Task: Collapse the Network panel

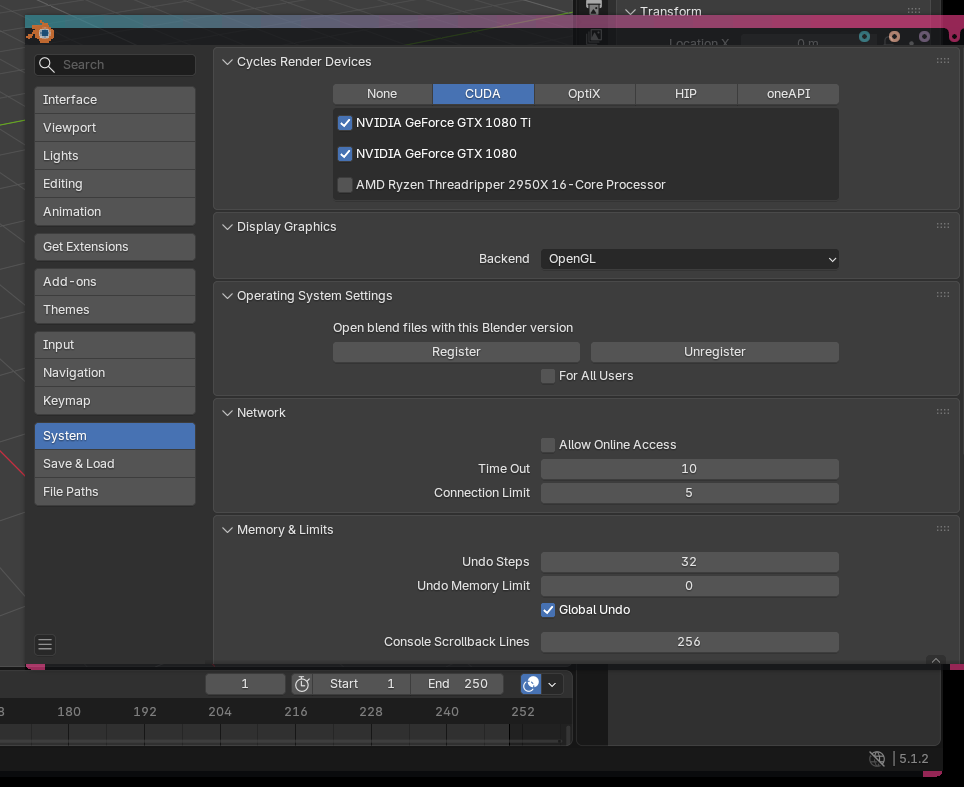Action: click(x=227, y=413)
